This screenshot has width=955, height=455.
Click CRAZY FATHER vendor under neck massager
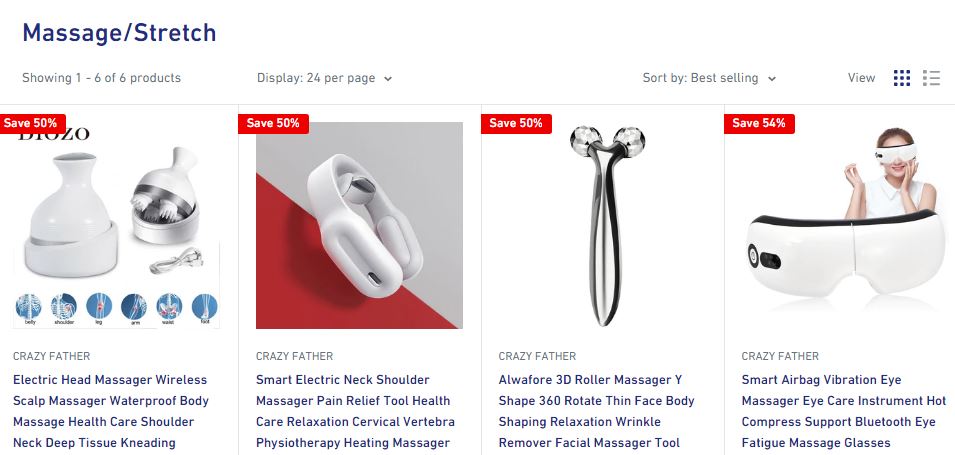295,356
